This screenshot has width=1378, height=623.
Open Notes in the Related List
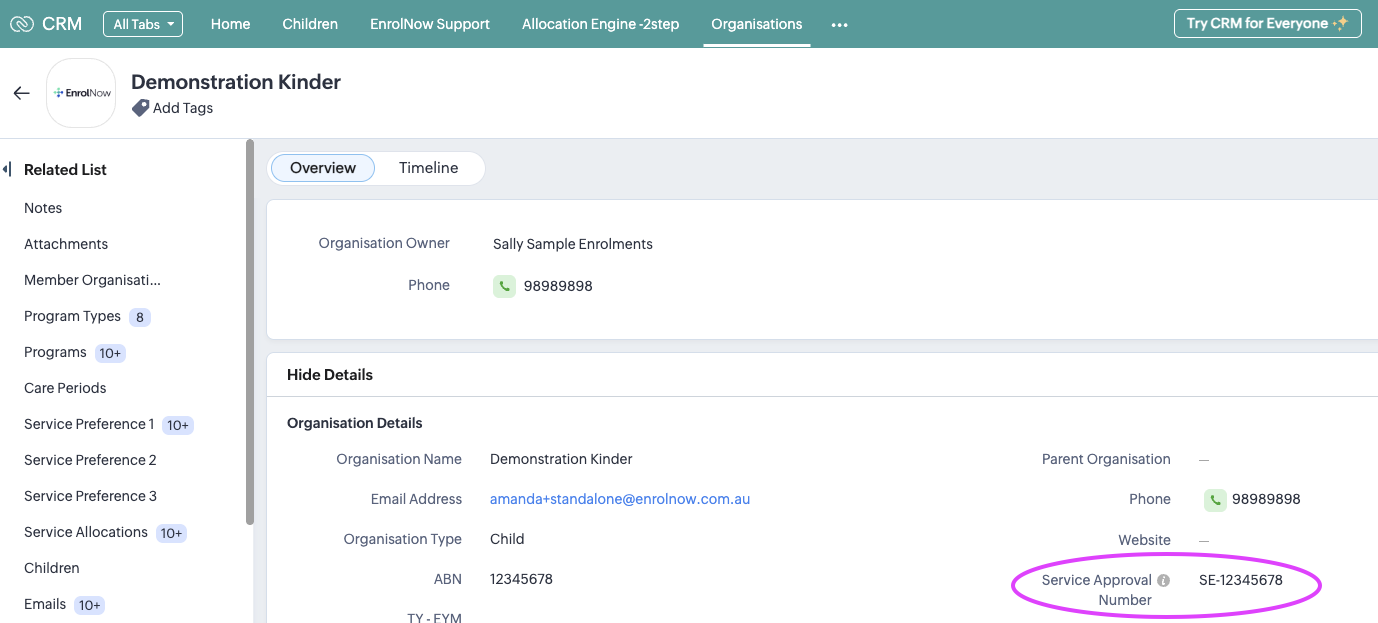[43, 208]
